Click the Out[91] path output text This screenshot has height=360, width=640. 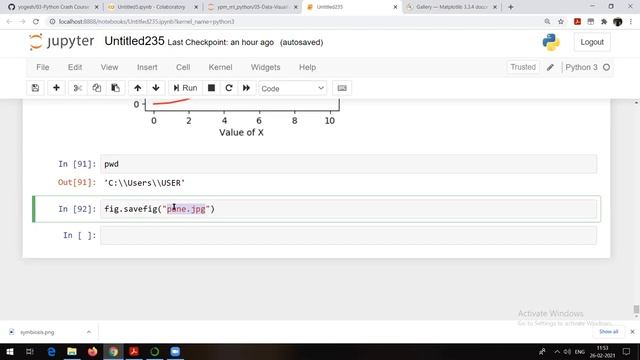[x=144, y=183]
